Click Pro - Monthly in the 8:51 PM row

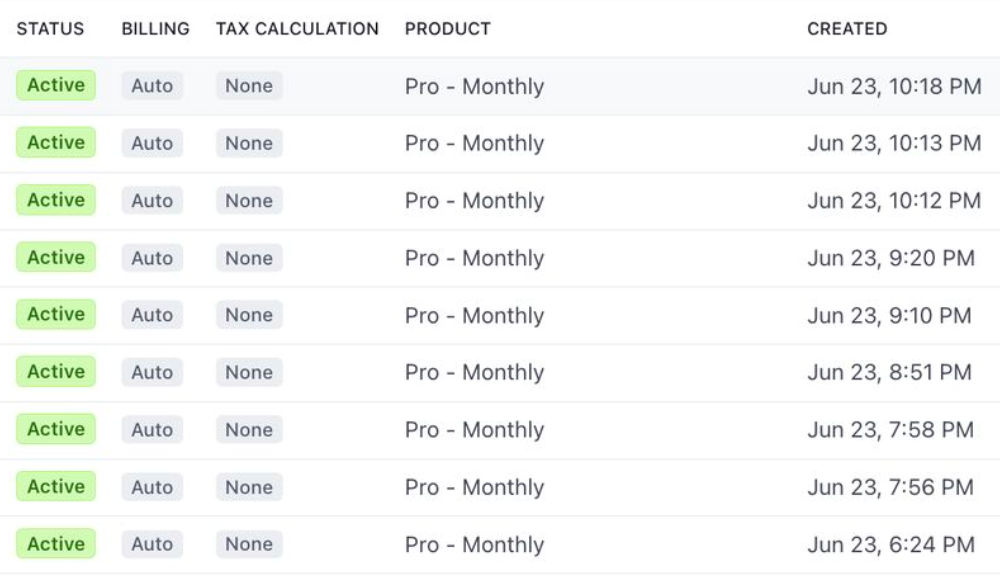click(474, 373)
